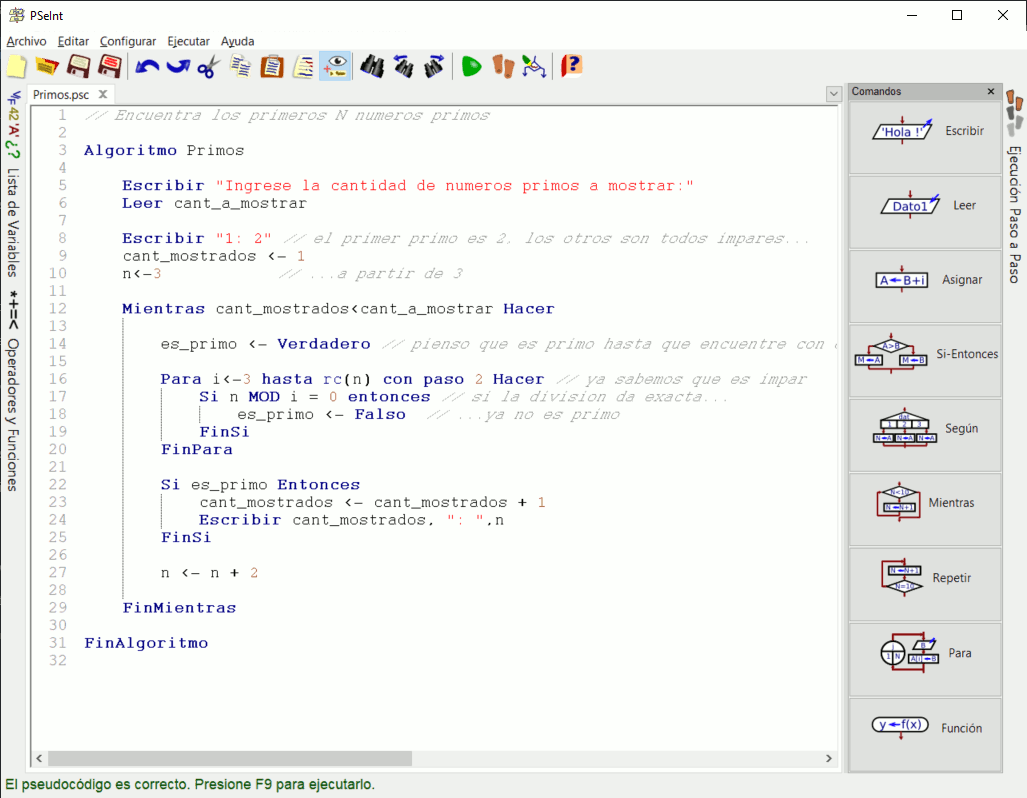The width and height of the screenshot is (1027, 798).
Task: Find previous with the binoculars left-arrow icon
Action: pos(403,66)
